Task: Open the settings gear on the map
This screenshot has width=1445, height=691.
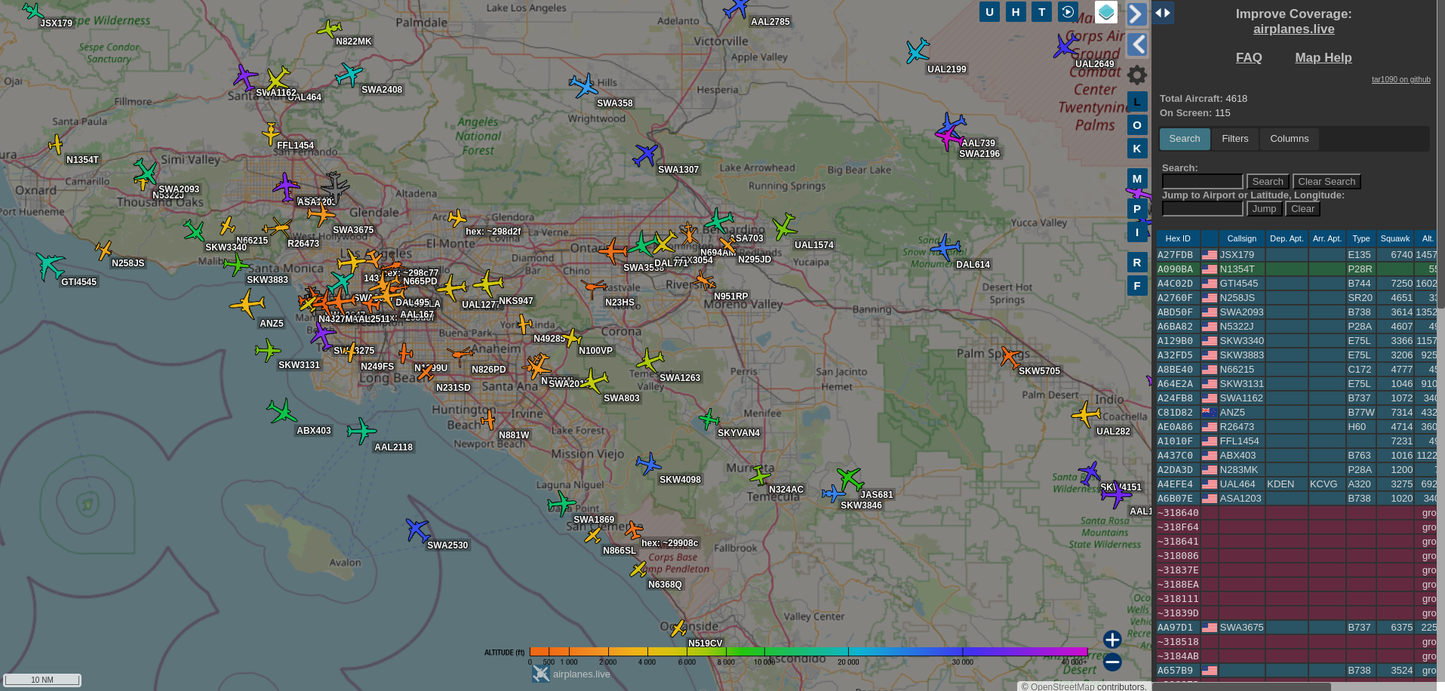Action: coord(1137,75)
